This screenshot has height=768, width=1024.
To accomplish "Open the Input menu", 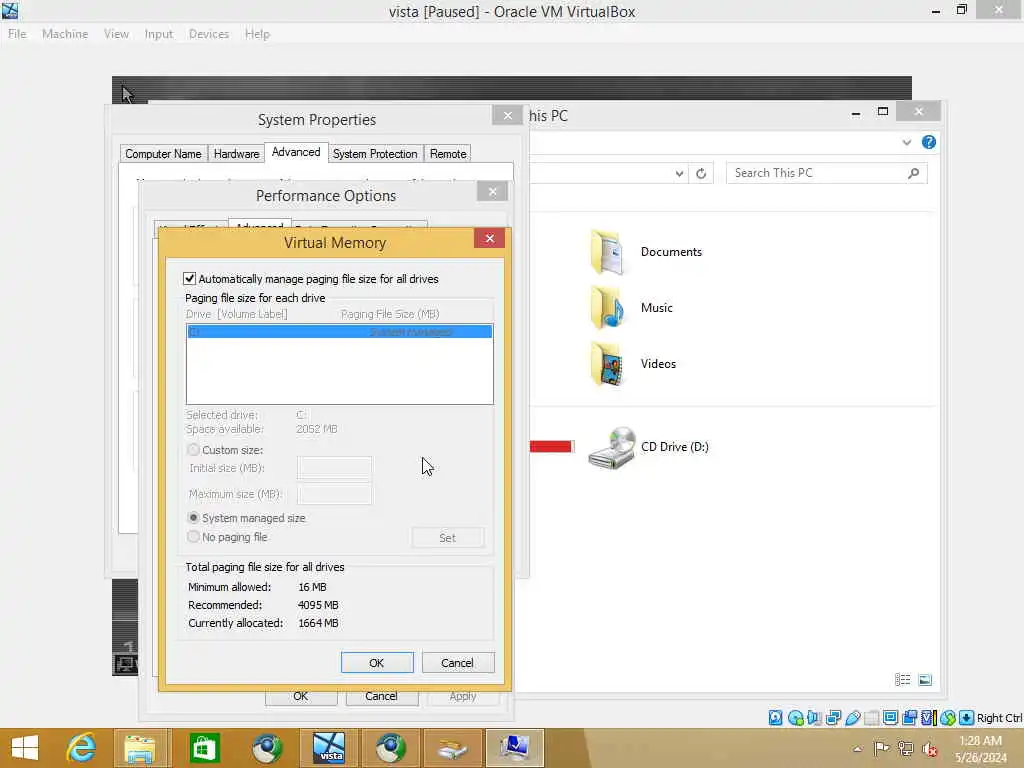I will (159, 34).
